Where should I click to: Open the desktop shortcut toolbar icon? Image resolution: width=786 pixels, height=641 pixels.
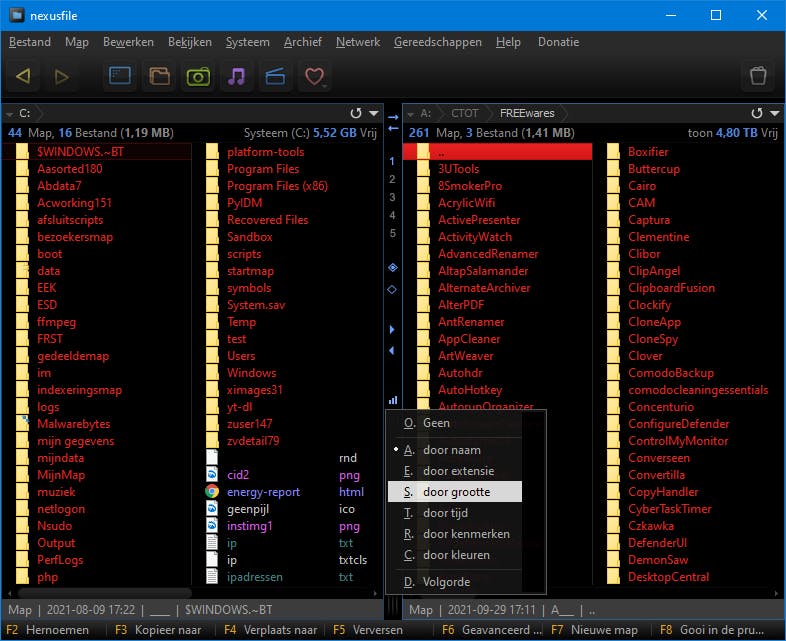120,76
